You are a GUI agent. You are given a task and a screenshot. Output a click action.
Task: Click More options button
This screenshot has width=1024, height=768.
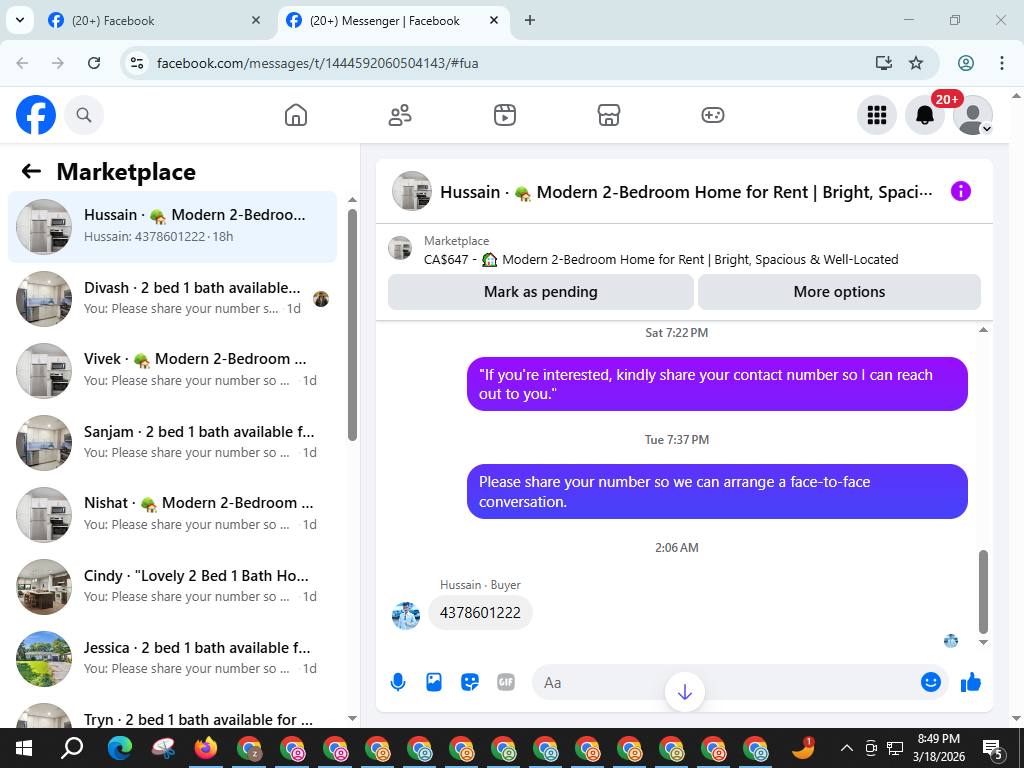839,292
